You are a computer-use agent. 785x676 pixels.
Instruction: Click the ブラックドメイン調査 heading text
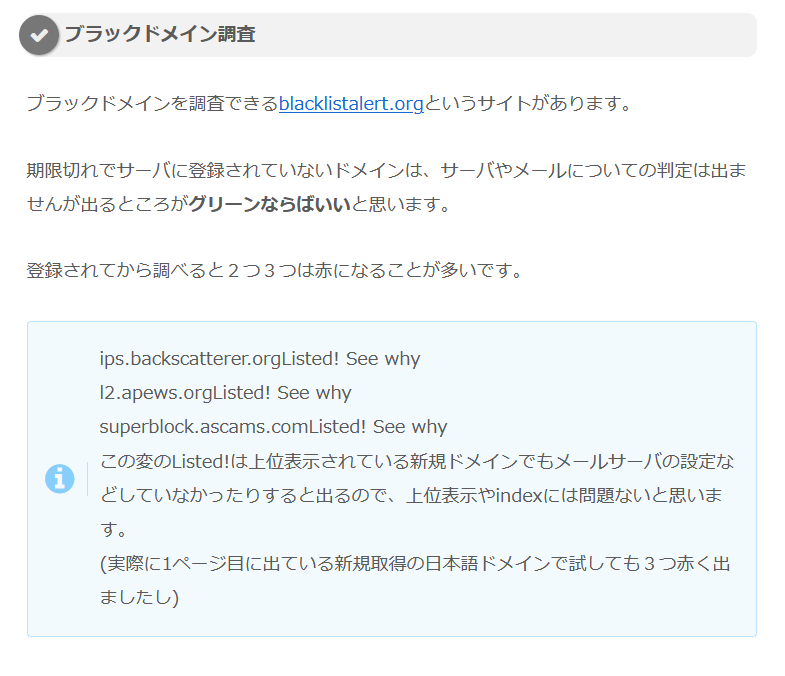(x=160, y=35)
